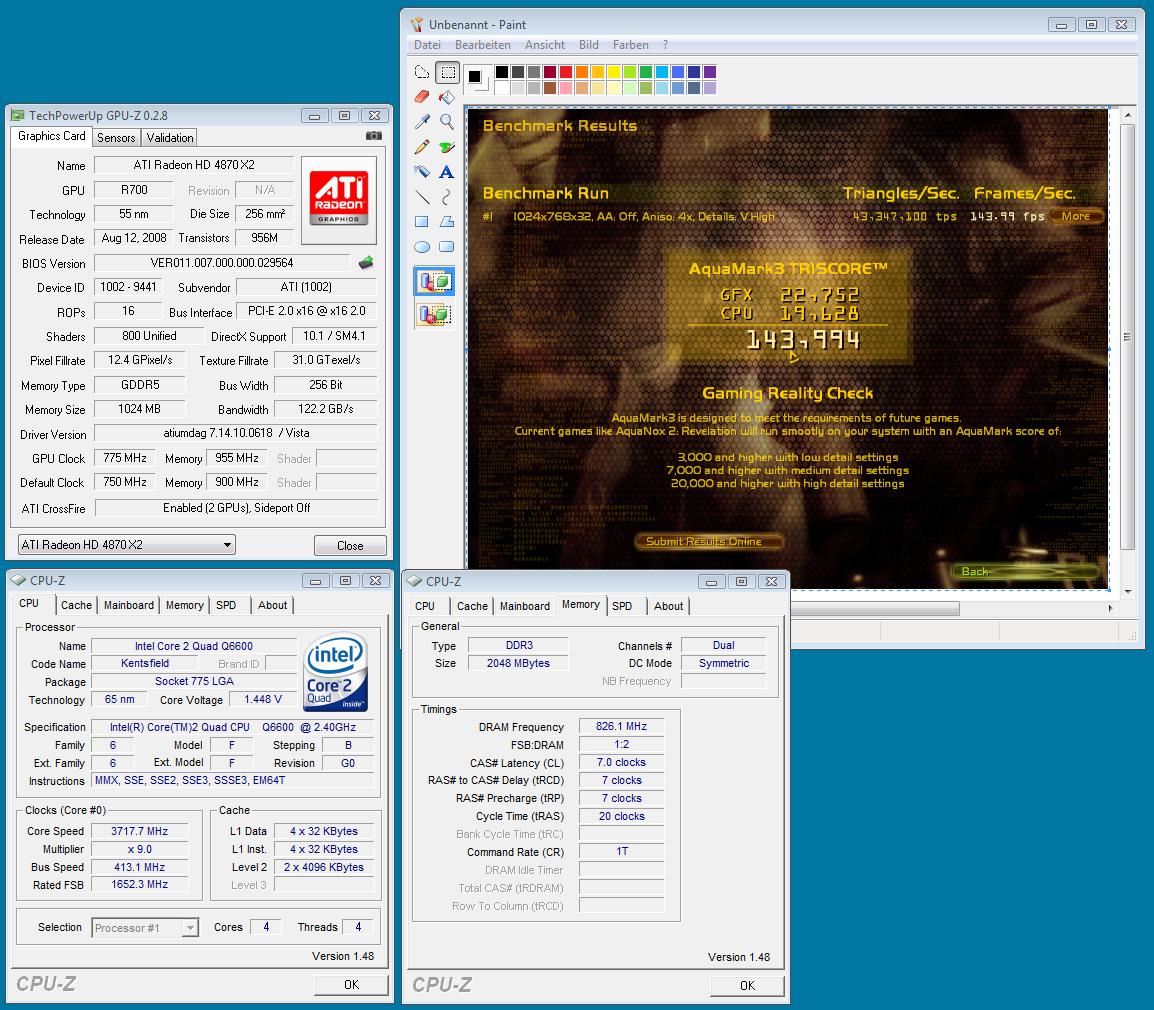Select the Airbrush spray tool
1154x1010 pixels.
click(422, 172)
